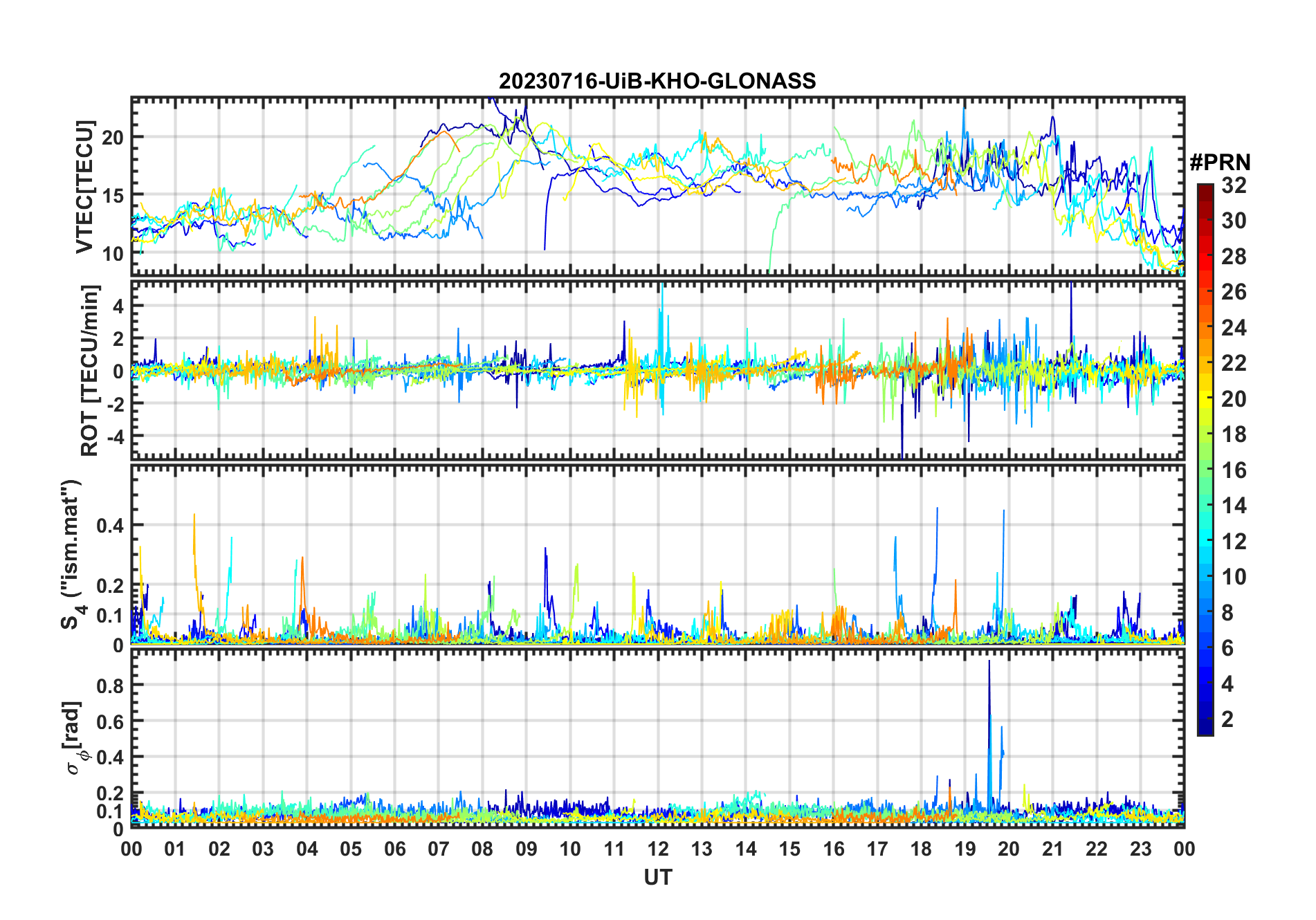Click the ROT [TECU/min] y-axis label
1316x920 pixels.
click(90, 370)
